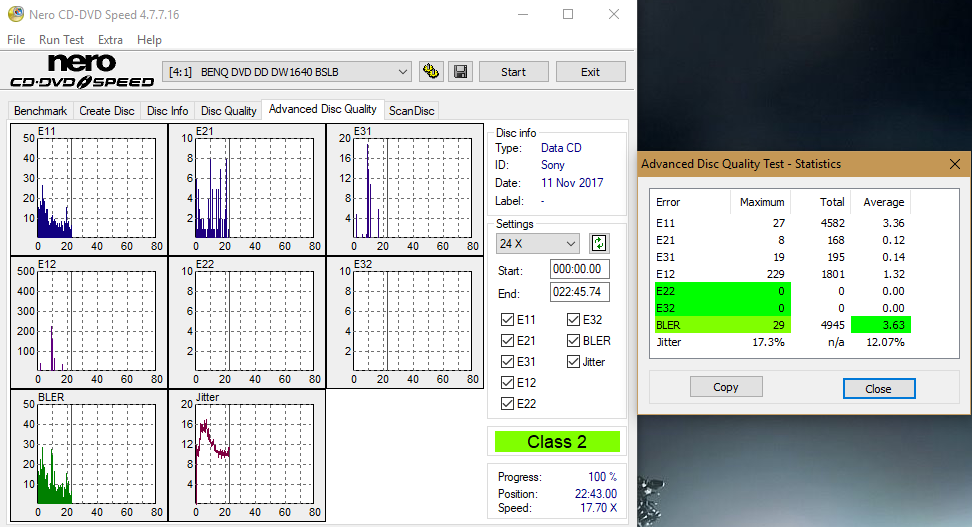Click the Speed value 17.70 X
Image resolution: width=972 pixels, height=527 pixels.
(598, 508)
